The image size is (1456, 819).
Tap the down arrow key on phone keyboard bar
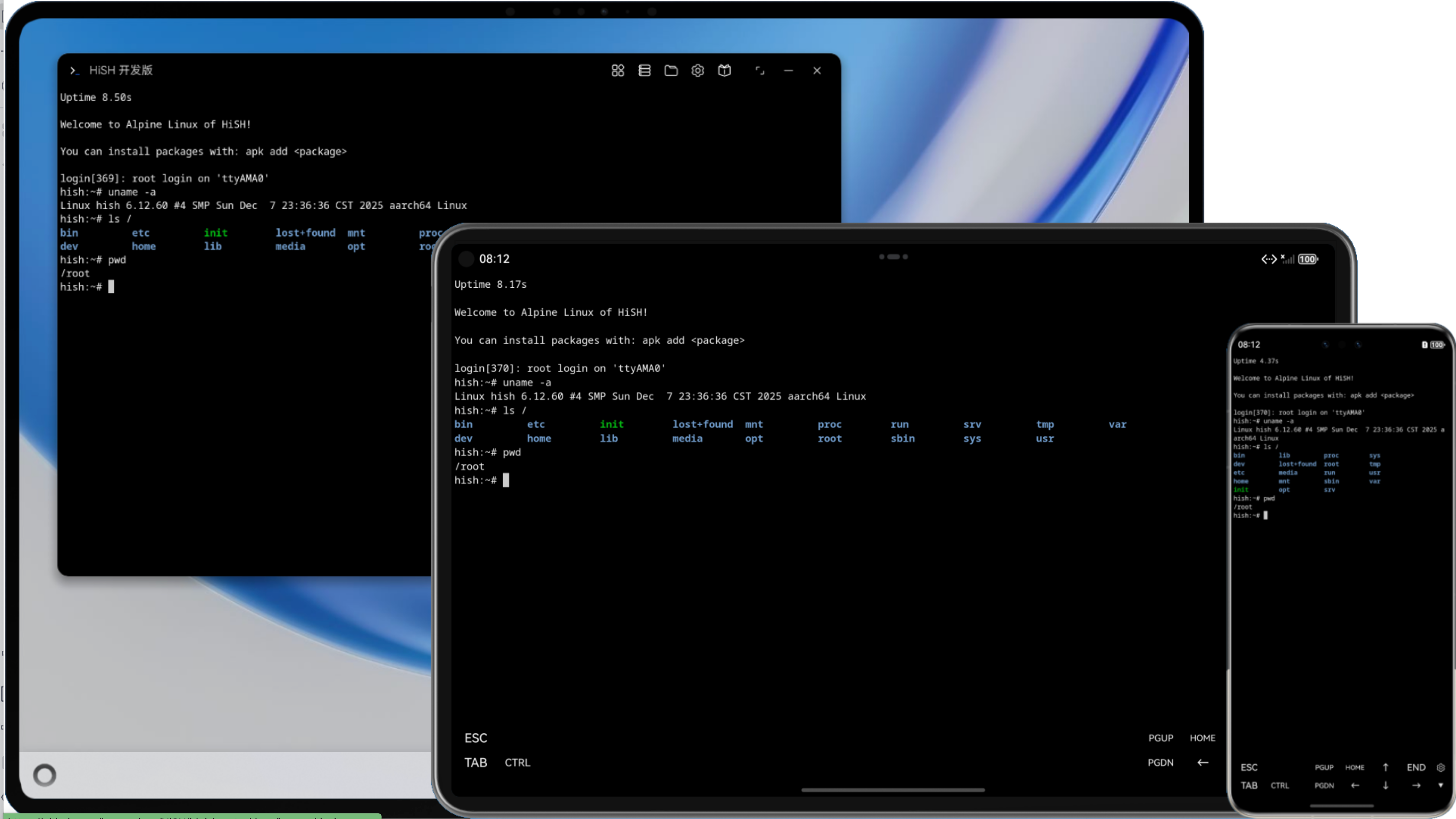point(1385,785)
